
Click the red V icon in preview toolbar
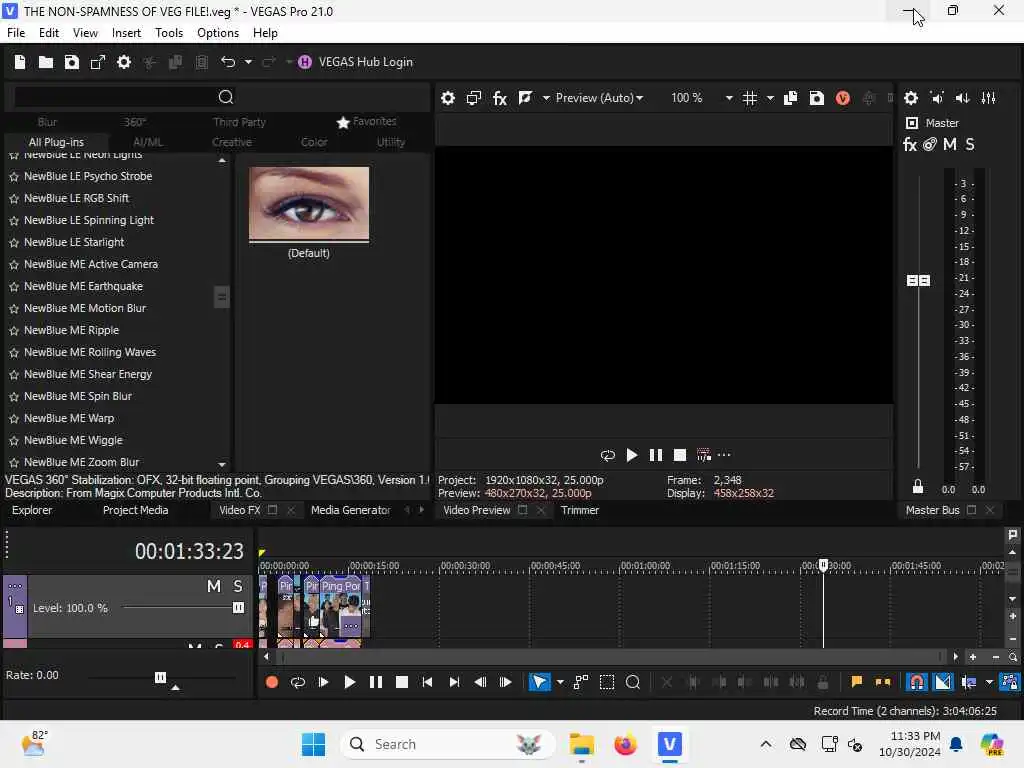click(x=842, y=98)
